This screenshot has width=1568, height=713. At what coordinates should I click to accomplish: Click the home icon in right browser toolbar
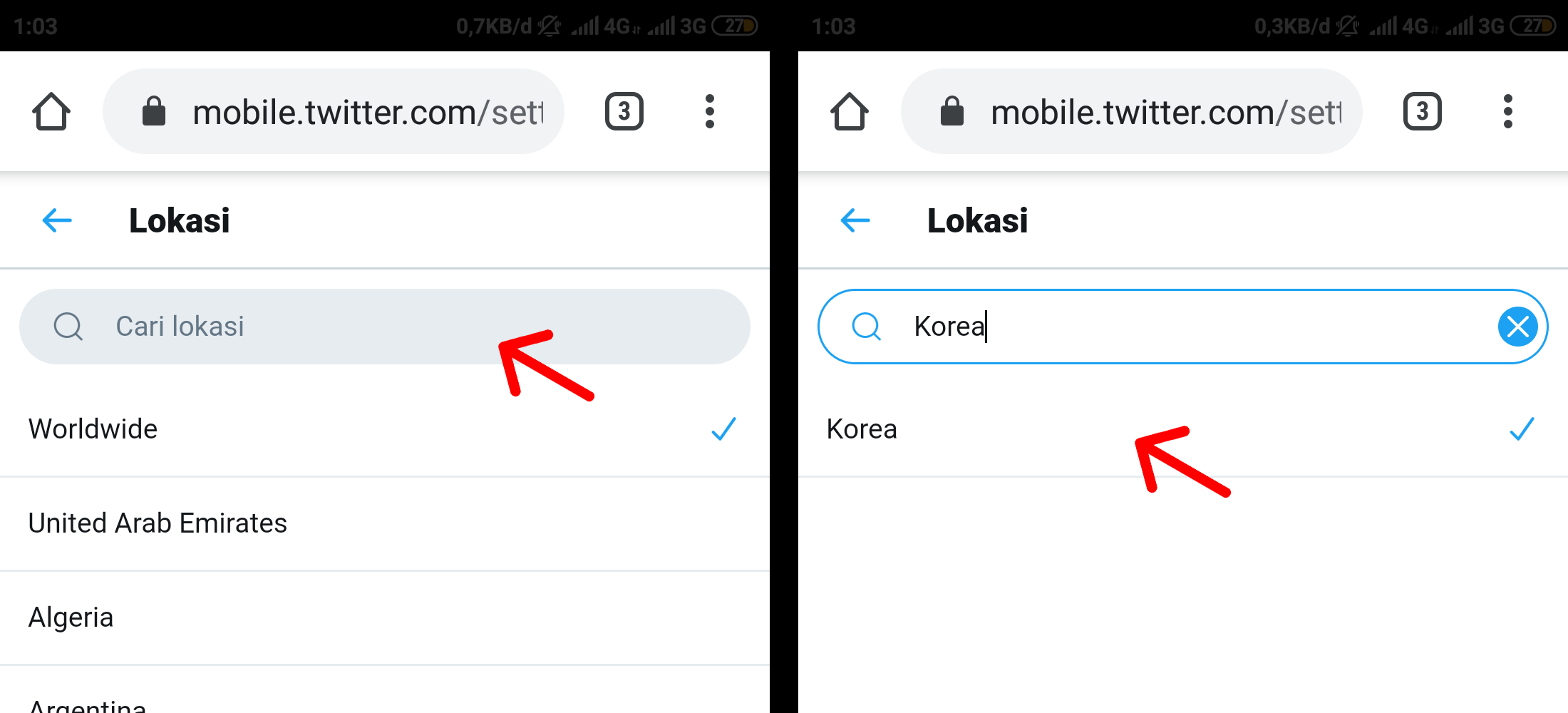click(x=849, y=111)
